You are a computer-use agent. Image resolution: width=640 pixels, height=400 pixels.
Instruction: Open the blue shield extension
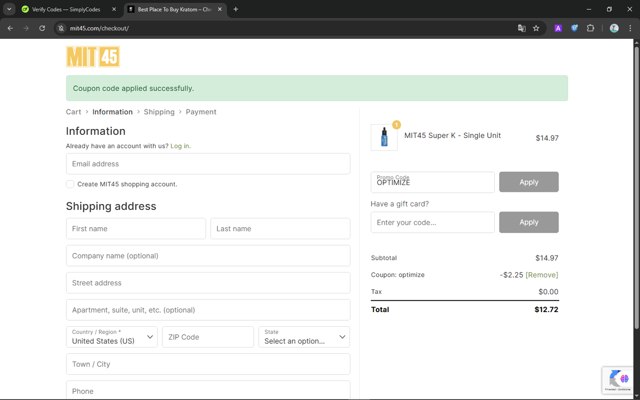click(574, 28)
